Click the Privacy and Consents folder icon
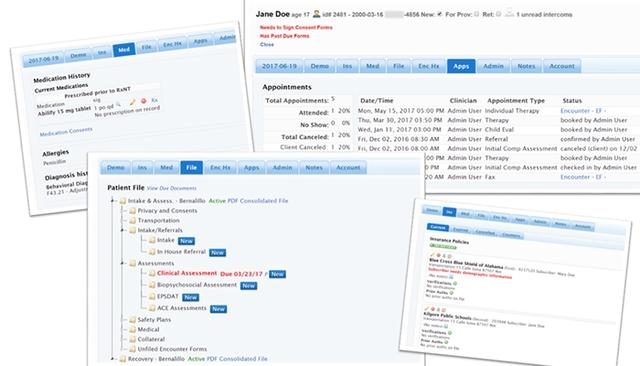This screenshot has height=366, width=640. (133, 211)
